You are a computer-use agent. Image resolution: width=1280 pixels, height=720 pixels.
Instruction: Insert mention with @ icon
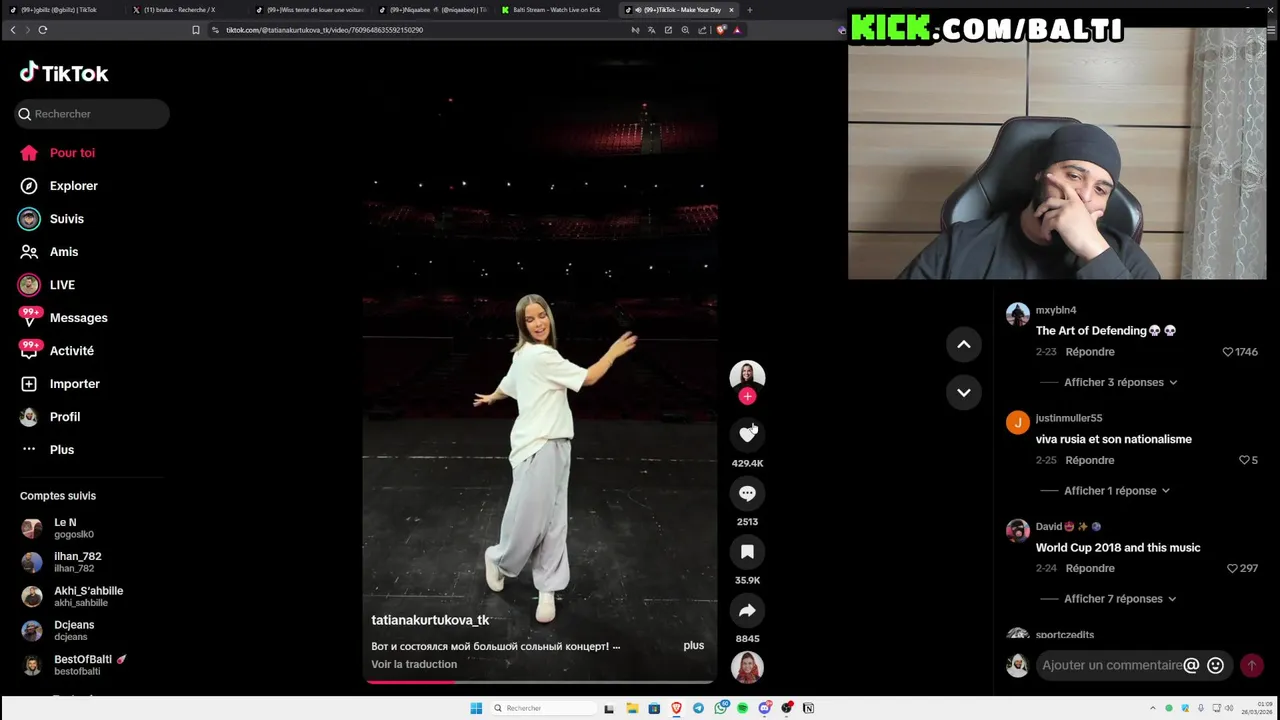[x=1191, y=665]
